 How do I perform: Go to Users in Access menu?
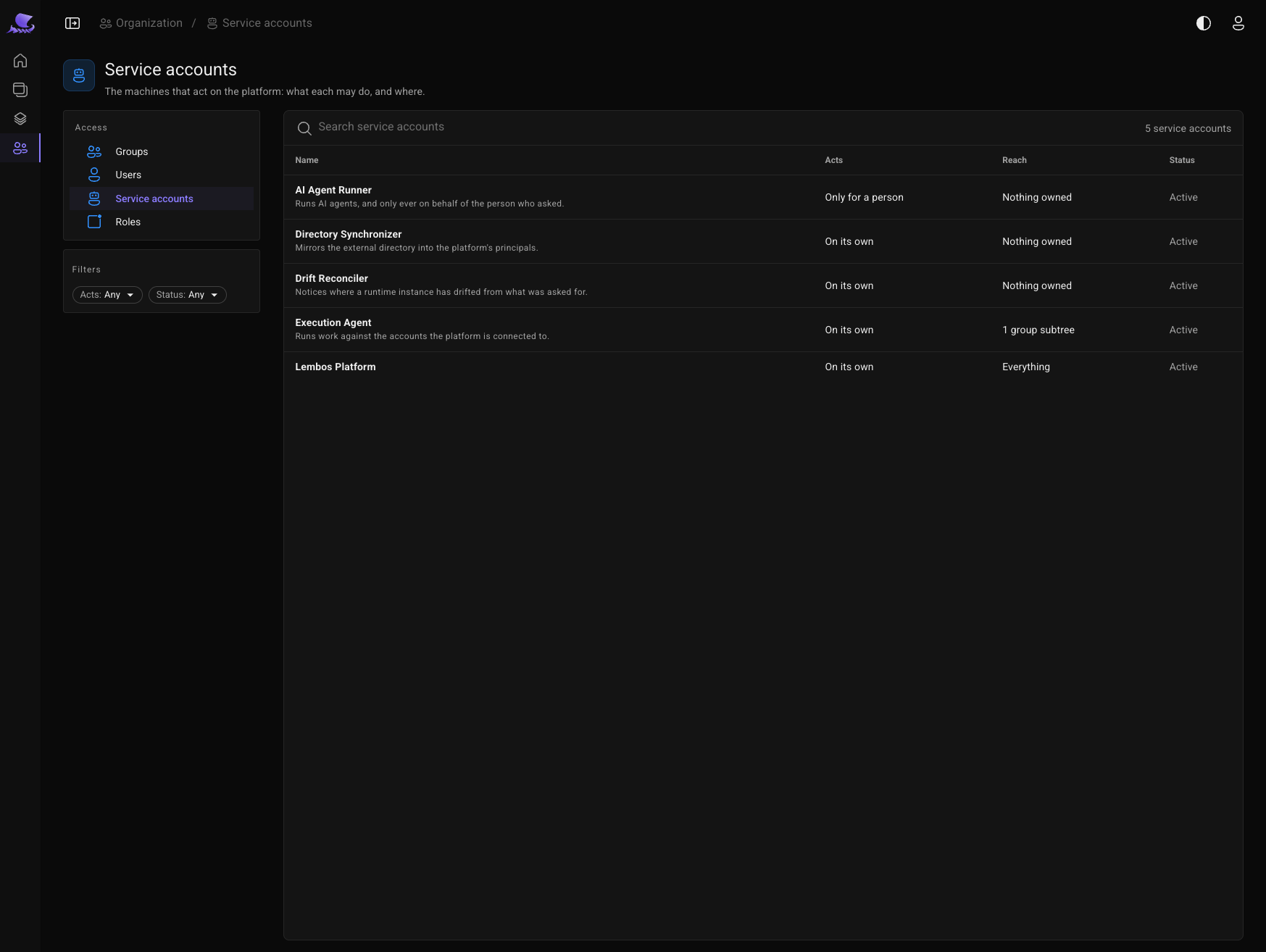point(162,175)
